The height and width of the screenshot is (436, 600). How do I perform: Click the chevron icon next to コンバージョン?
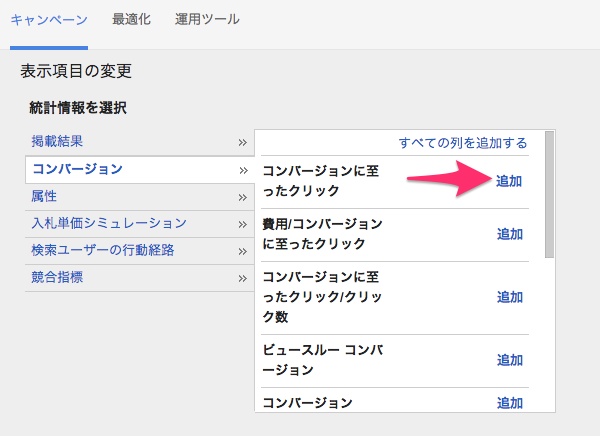pyautogui.click(x=243, y=170)
